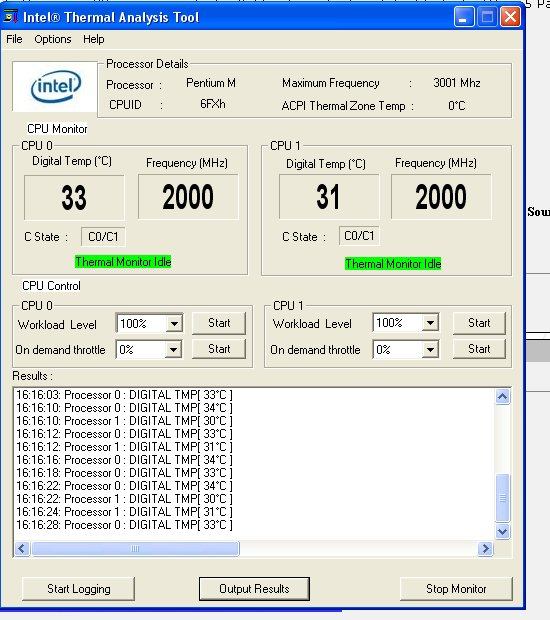Start CPU 1 on demand throttle
Image resolution: width=550 pixels, height=620 pixels.
coord(479,349)
